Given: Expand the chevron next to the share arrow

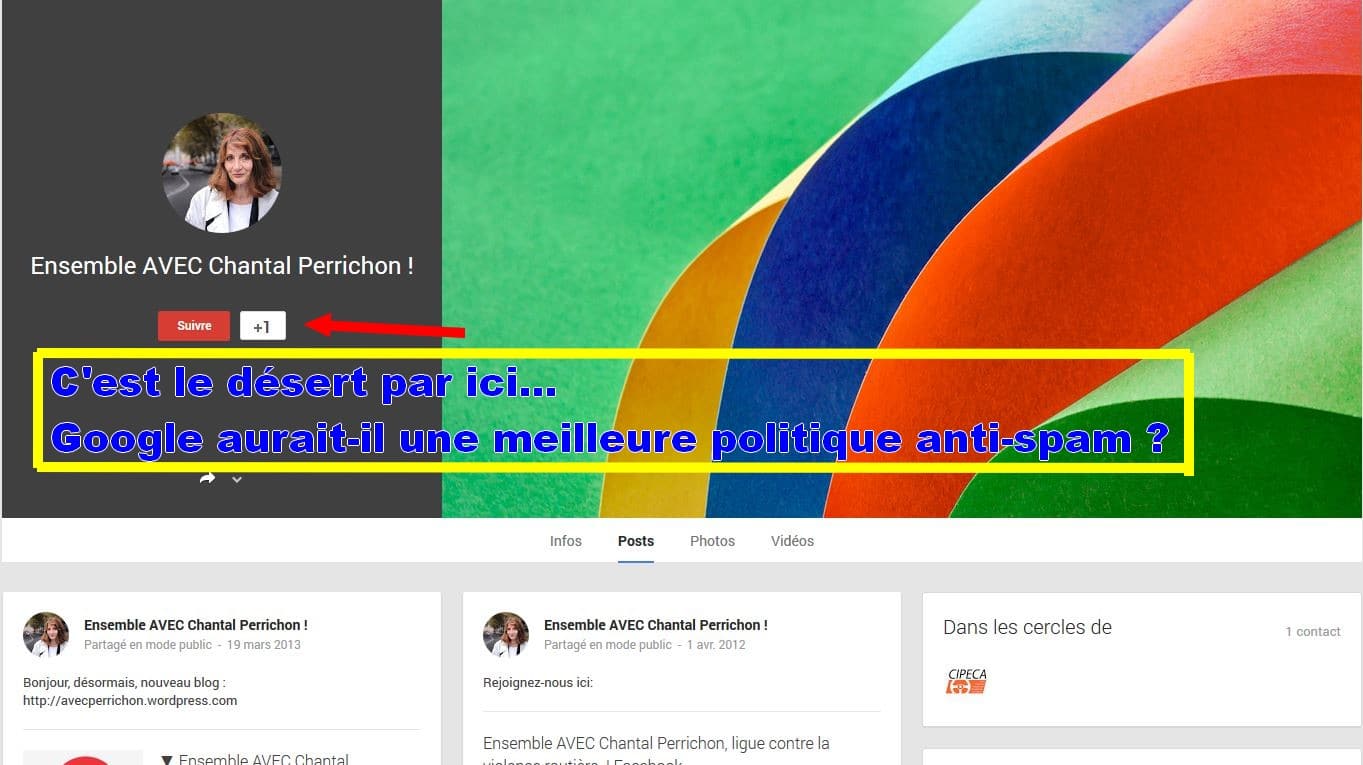Looking at the screenshot, I should point(237,480).
